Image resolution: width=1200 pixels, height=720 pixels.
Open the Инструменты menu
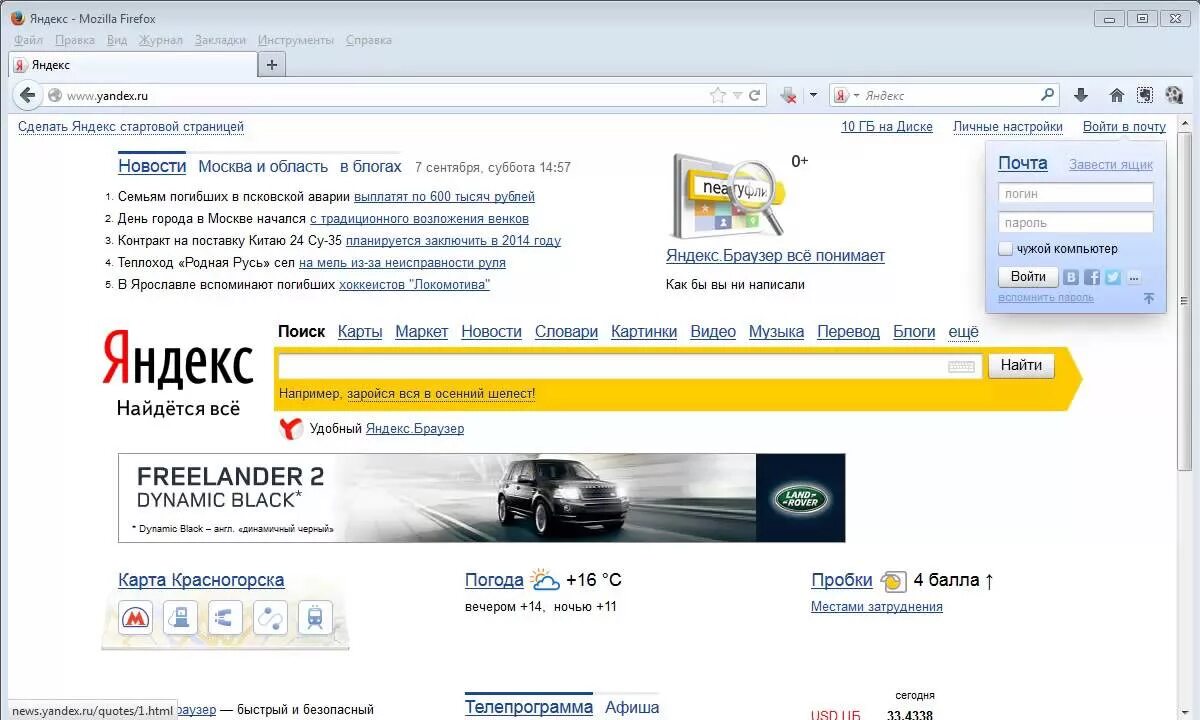(x=296, y=40)
